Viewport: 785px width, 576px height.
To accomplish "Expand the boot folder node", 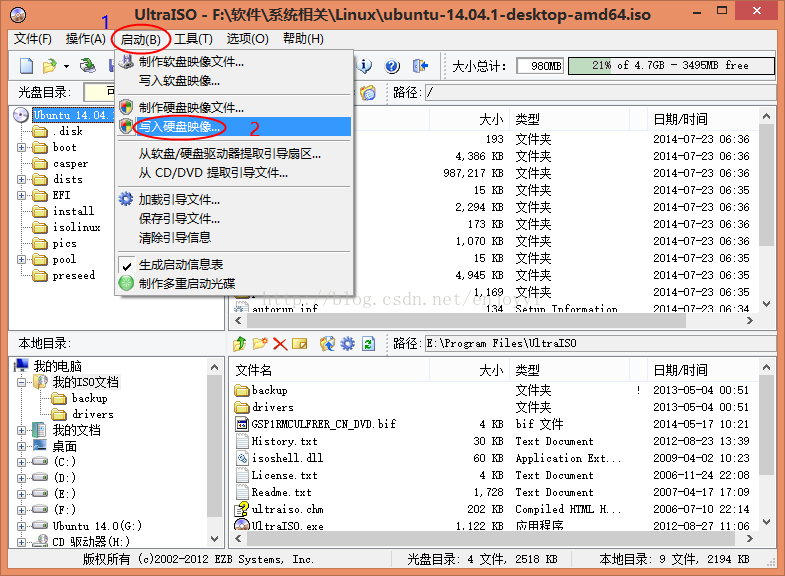I will pos(22,148).
